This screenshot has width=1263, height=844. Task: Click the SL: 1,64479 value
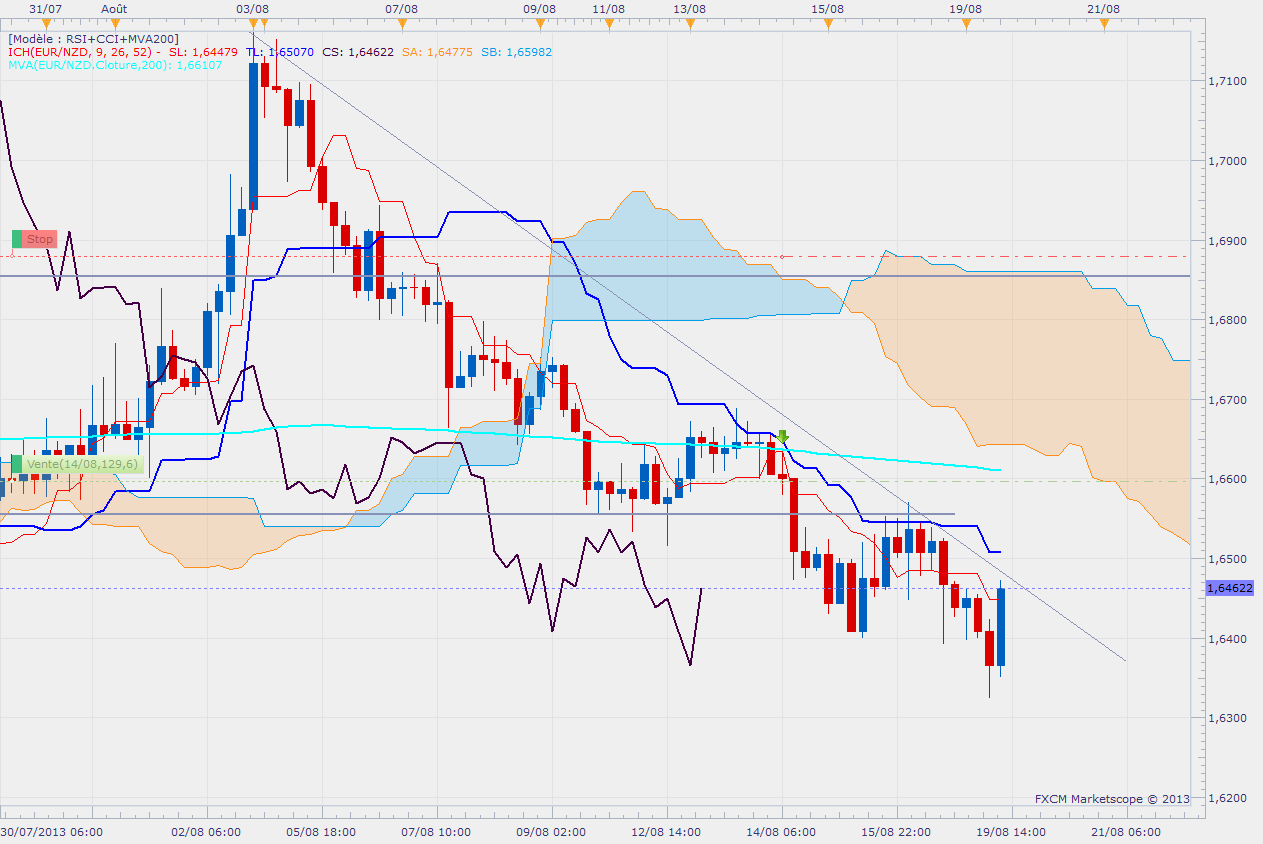203,52
